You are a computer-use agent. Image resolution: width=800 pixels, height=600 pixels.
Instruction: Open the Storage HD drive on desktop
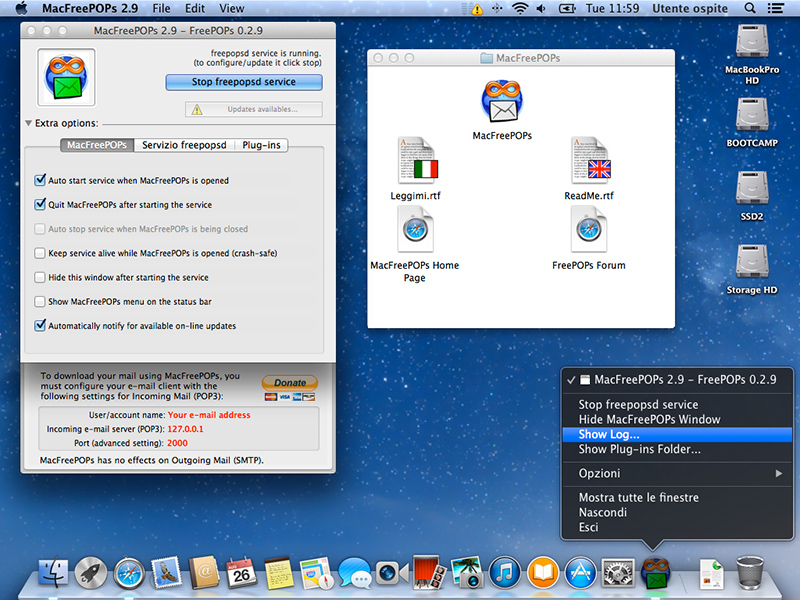[x=752, y=263]
